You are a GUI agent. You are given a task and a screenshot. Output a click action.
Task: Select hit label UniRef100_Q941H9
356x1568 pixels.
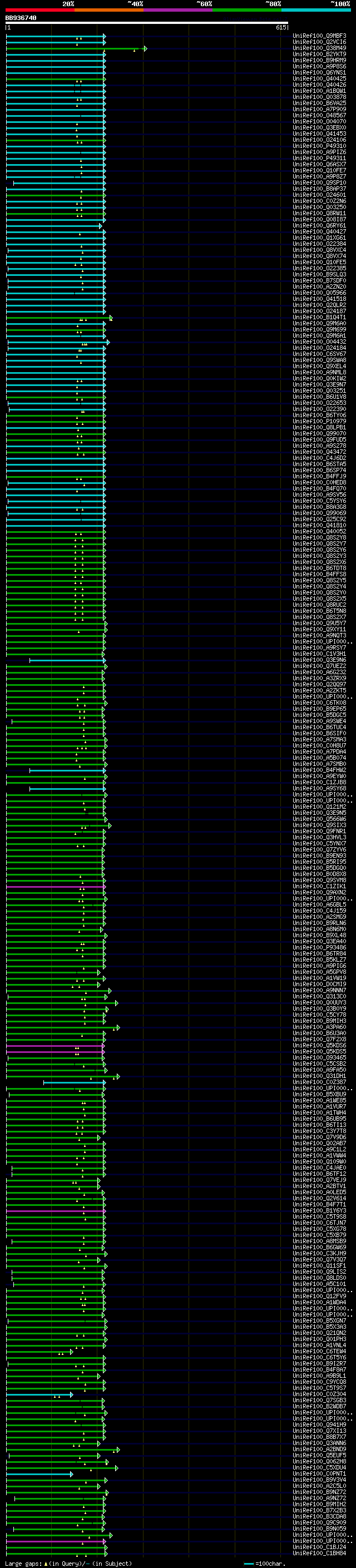319,1425
